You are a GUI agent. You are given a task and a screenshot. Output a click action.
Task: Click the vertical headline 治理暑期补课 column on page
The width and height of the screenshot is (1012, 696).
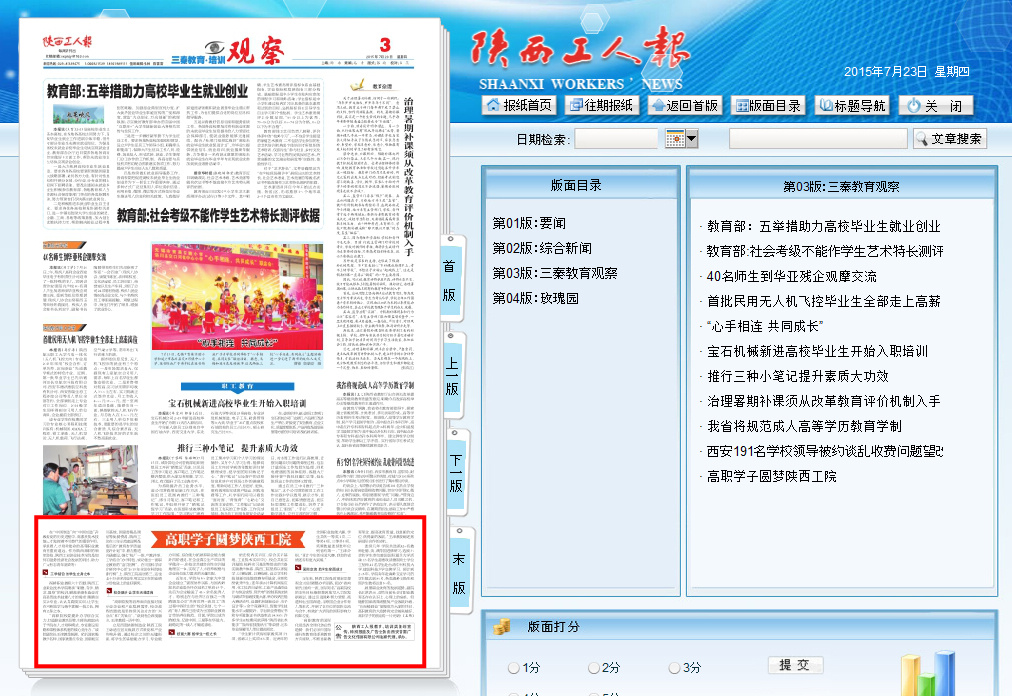pos(408,177)
